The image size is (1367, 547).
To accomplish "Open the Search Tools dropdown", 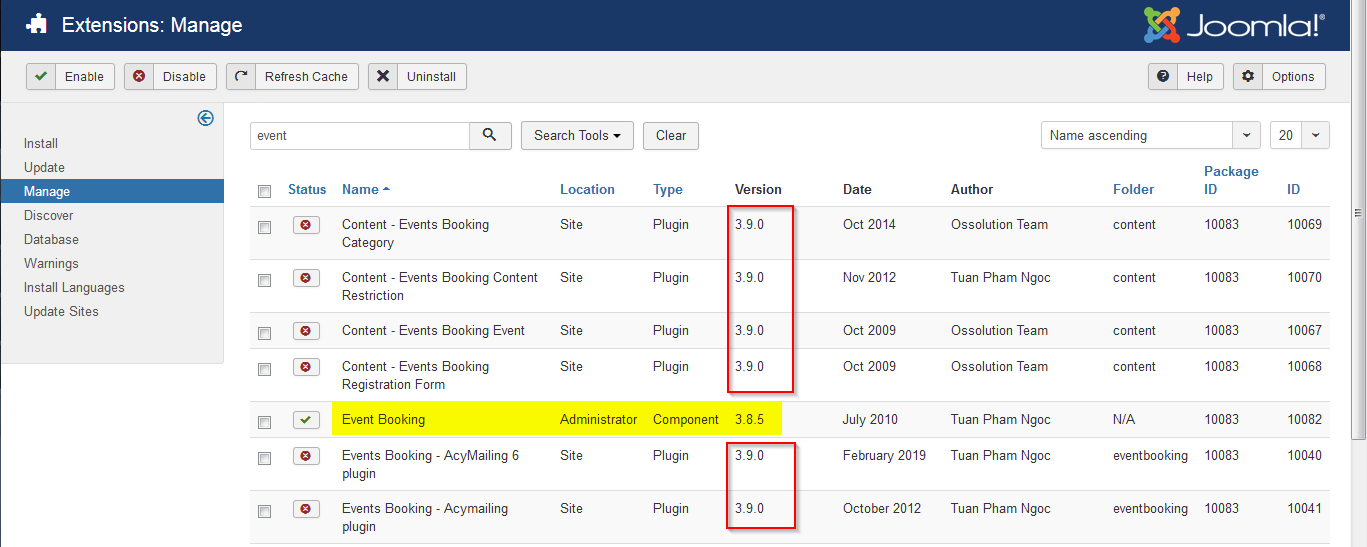I will [x=577, y=136].
